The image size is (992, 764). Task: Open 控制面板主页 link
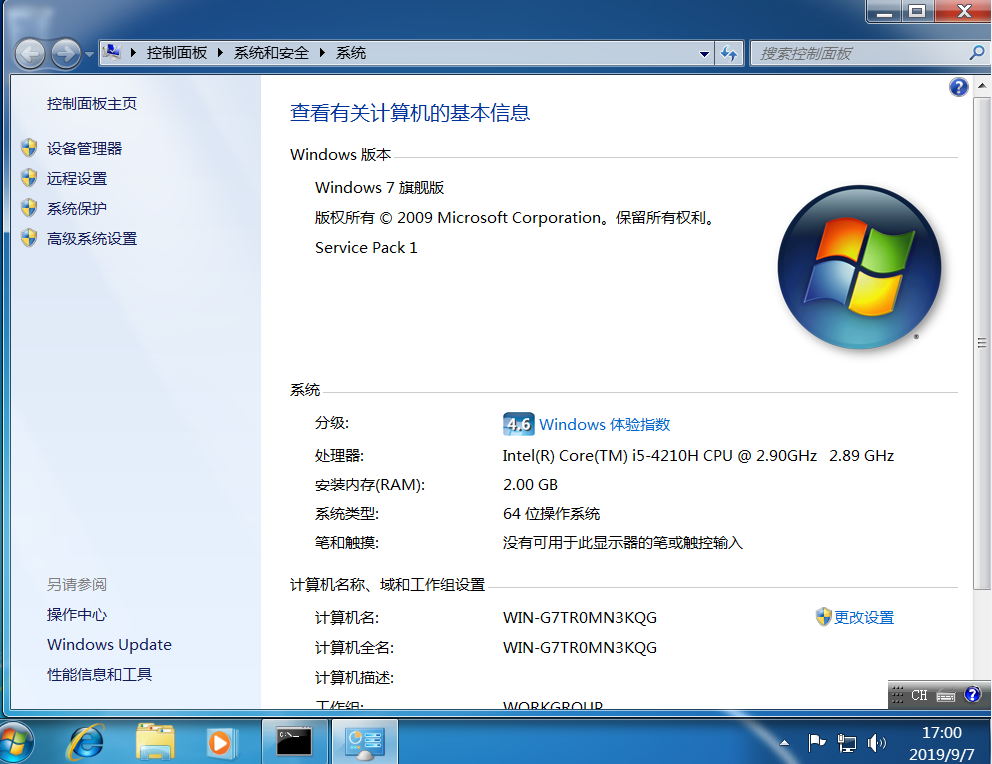point(92,104)
